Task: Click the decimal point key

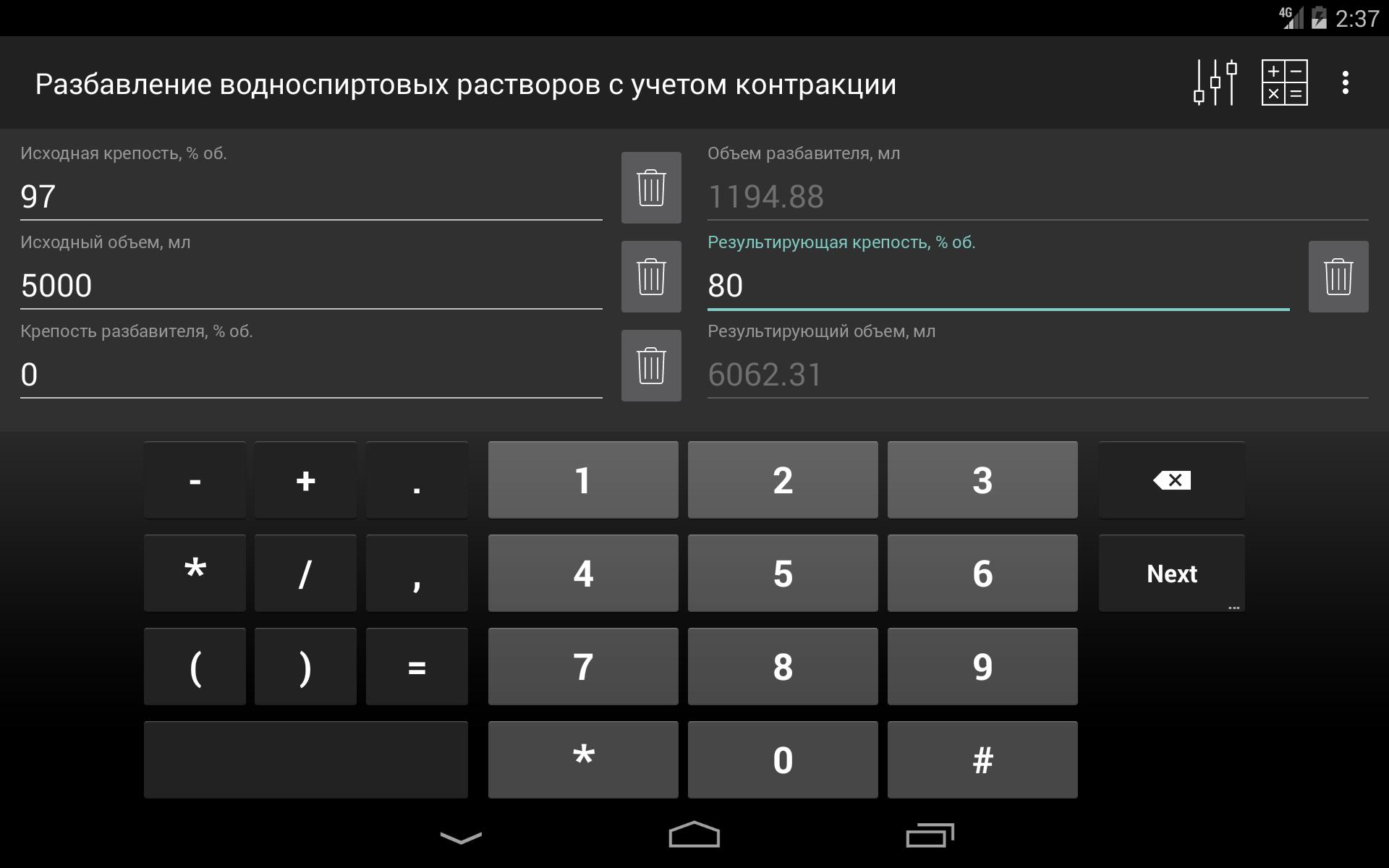Action: click(x=417, y=481)
